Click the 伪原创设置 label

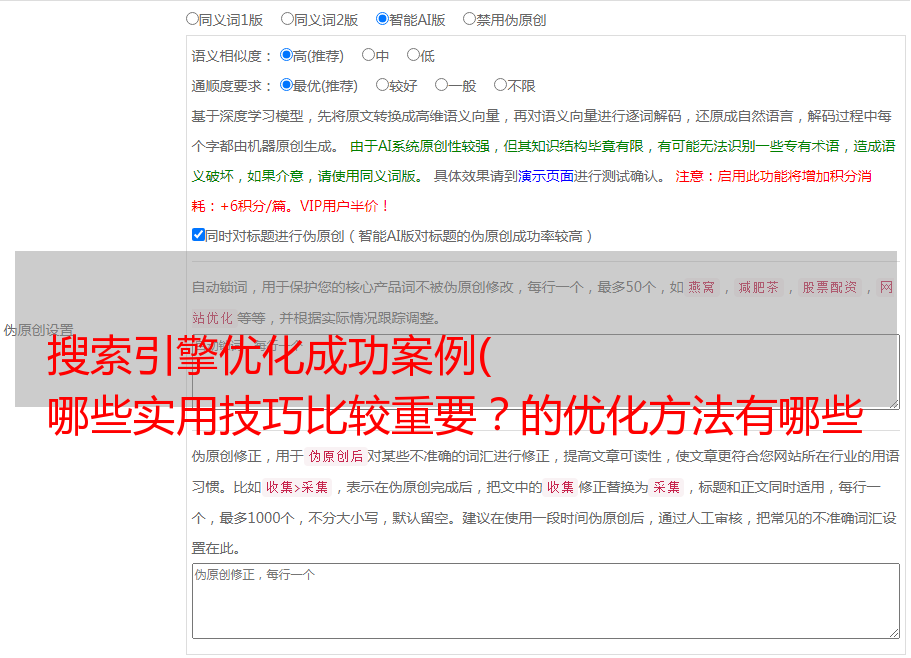[x=38, y=330]
